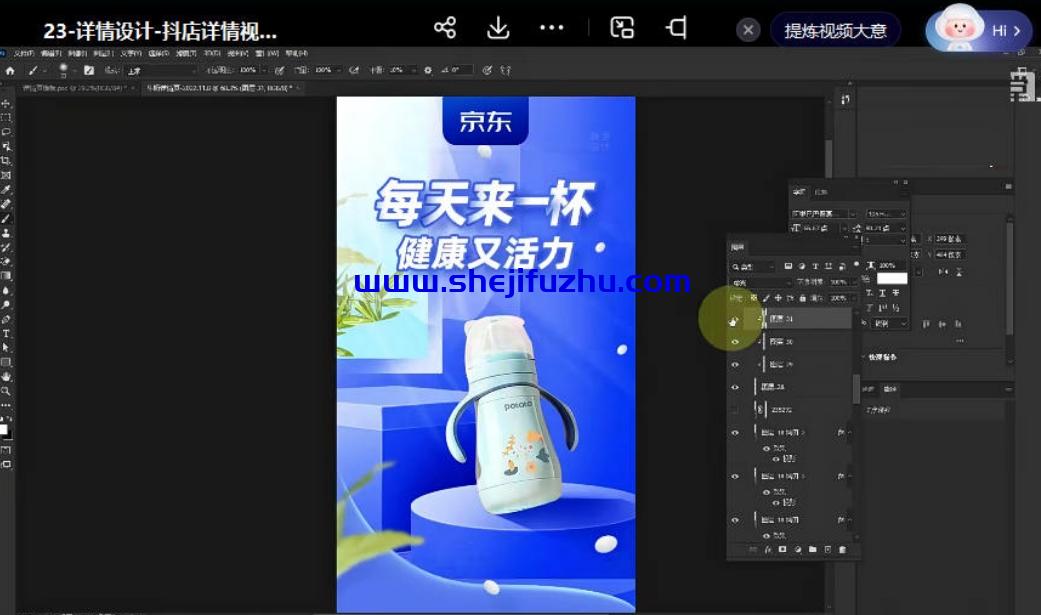Hide the sixth layer with effects
1041x615 pixels.
(734, 432)
